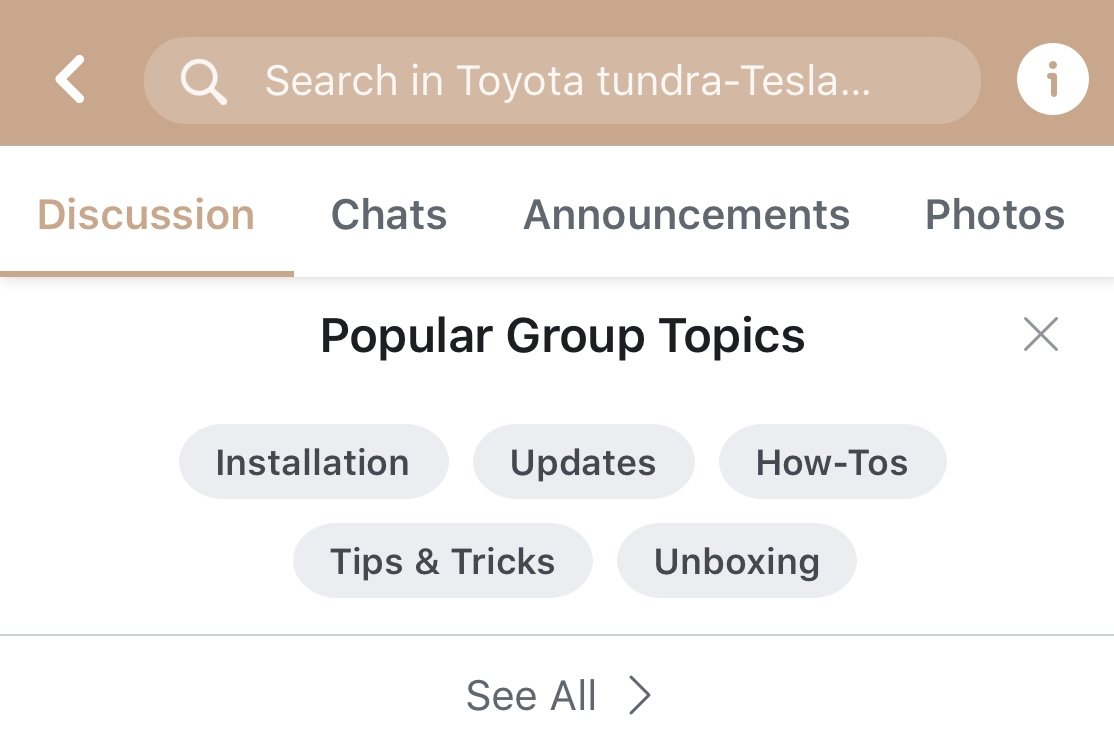Tap the Unboxing topic chip
The width and height of the screenshot is (1114, 746).
(737, 561)
